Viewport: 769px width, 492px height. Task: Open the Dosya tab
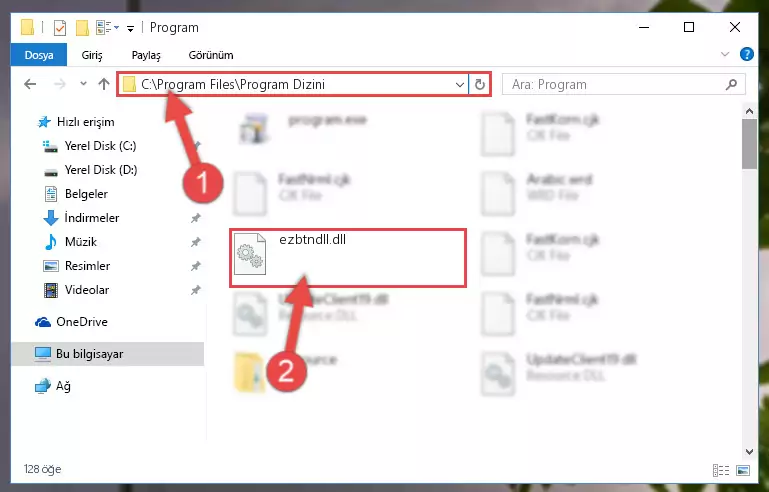pos(39,55)
